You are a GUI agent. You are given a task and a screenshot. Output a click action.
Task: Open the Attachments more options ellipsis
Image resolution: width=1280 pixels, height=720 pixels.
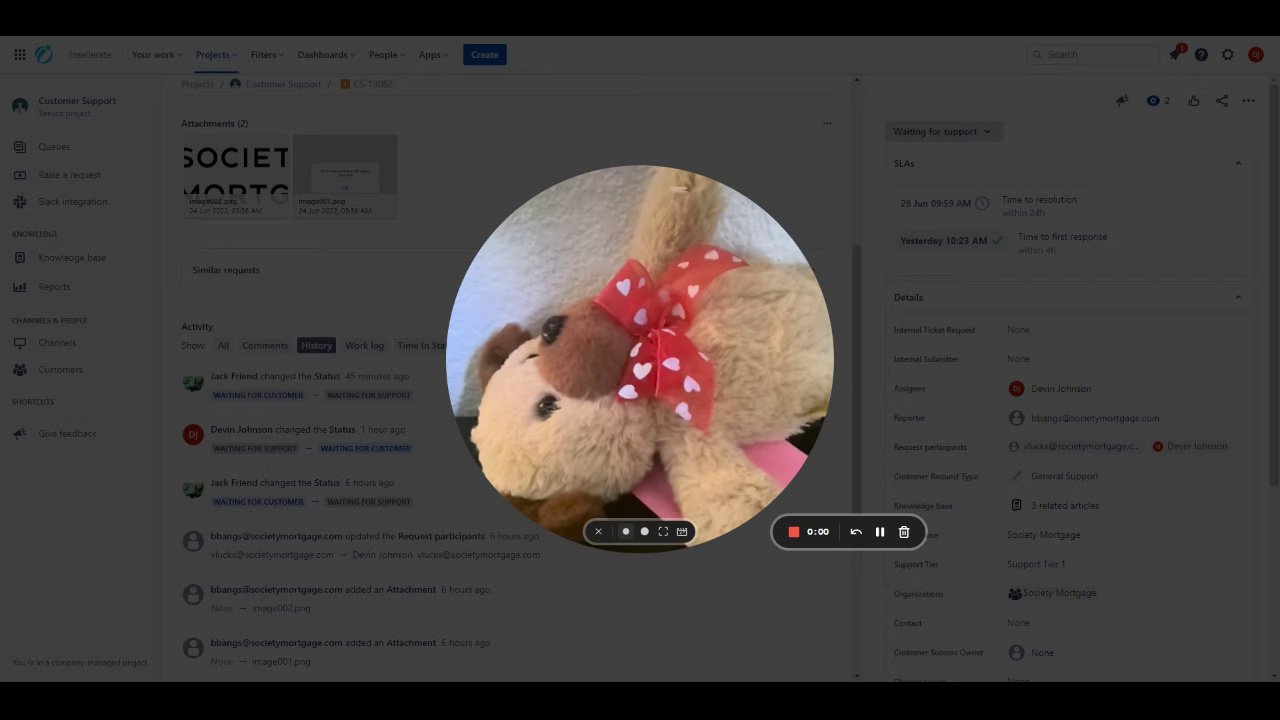827,123
